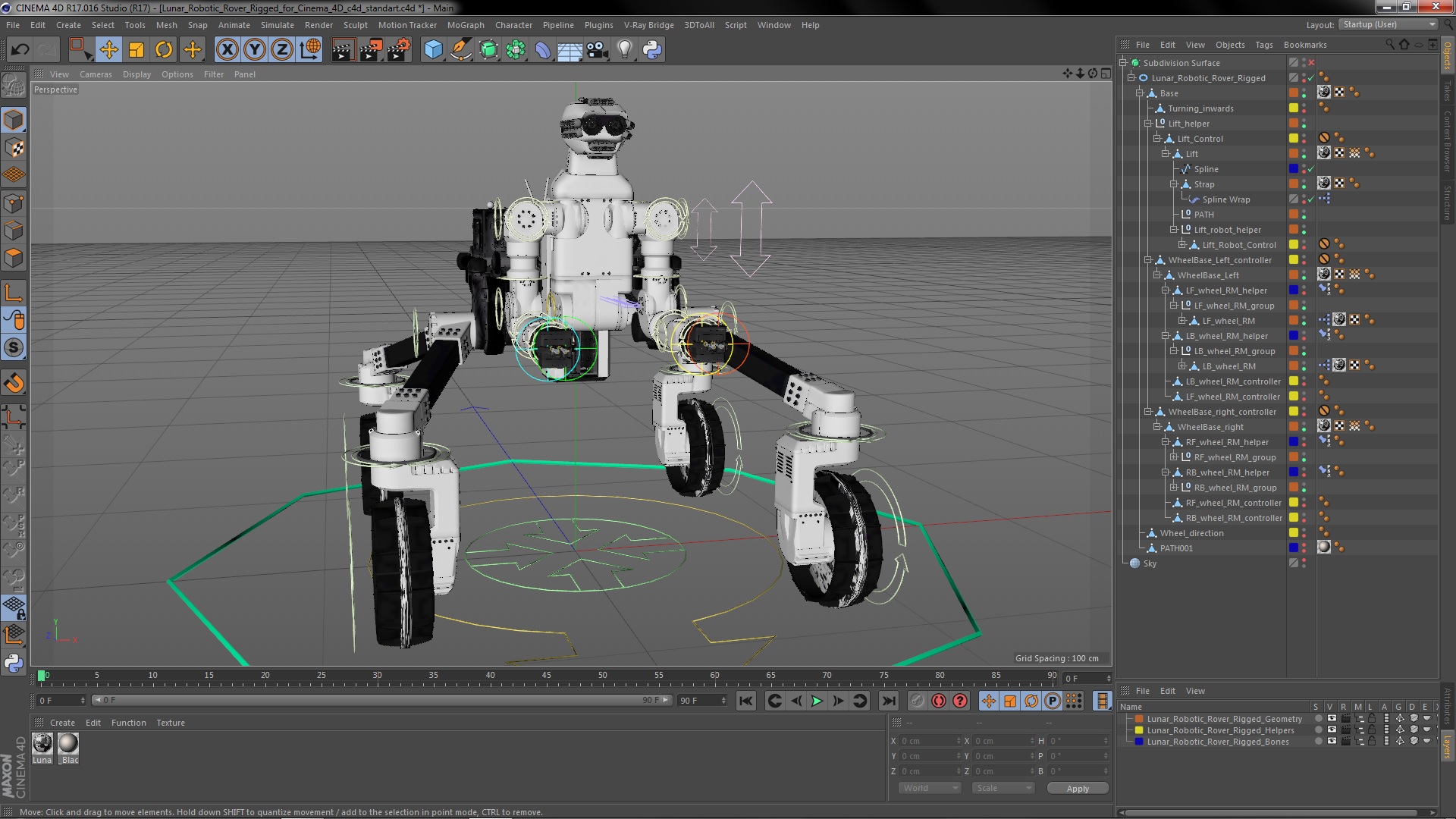
Task: Select the Move tool in top toolbar
Action: (108, 50)
